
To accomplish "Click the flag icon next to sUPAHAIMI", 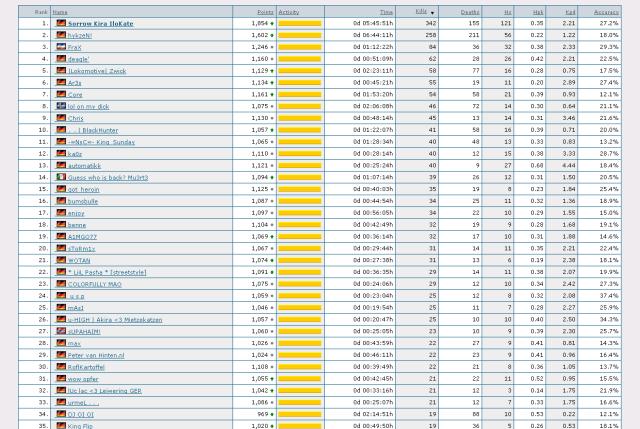I will [61, 331].
